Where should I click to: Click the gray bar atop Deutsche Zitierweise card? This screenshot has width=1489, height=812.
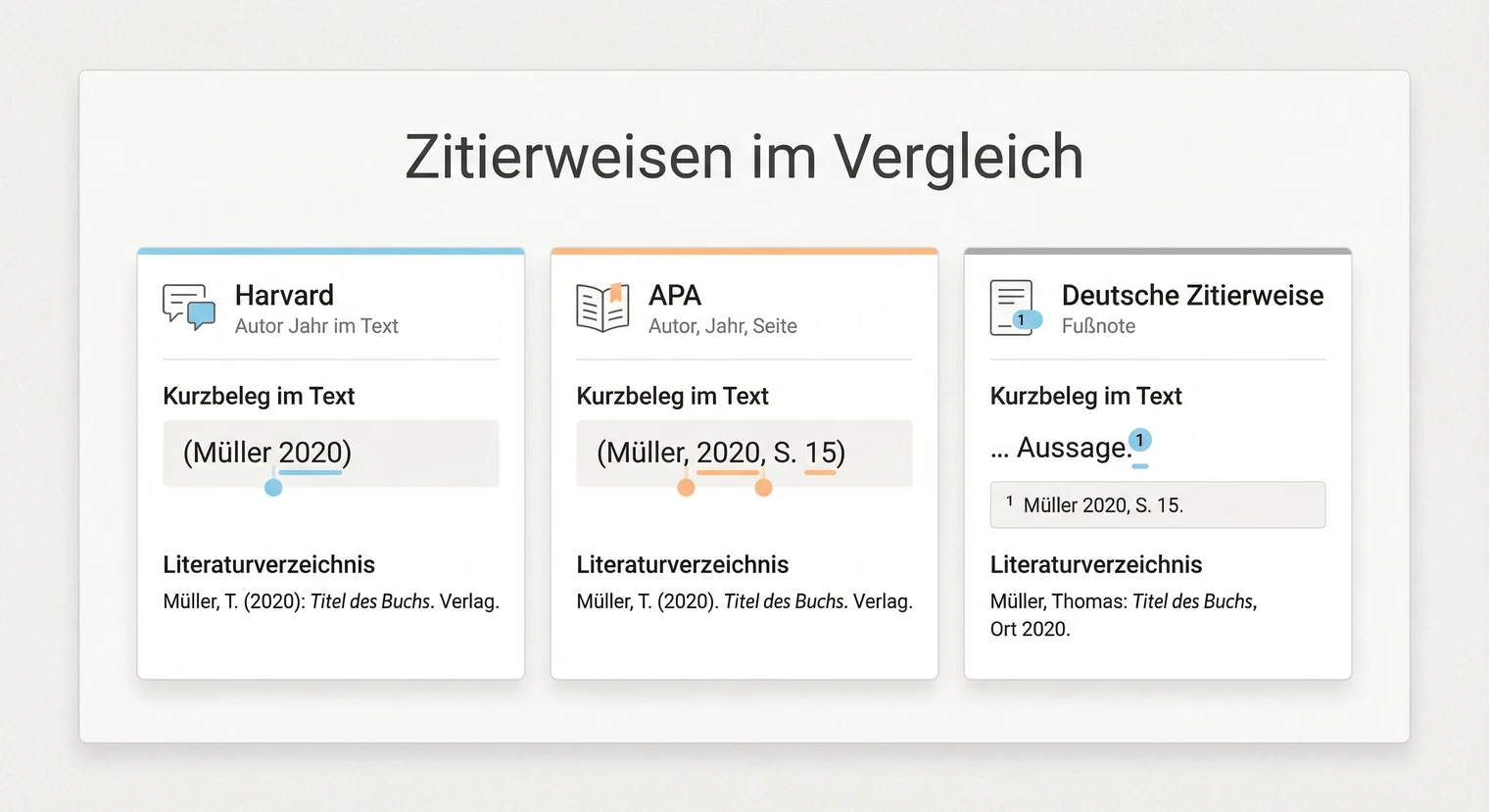(x=1157, y=252)
